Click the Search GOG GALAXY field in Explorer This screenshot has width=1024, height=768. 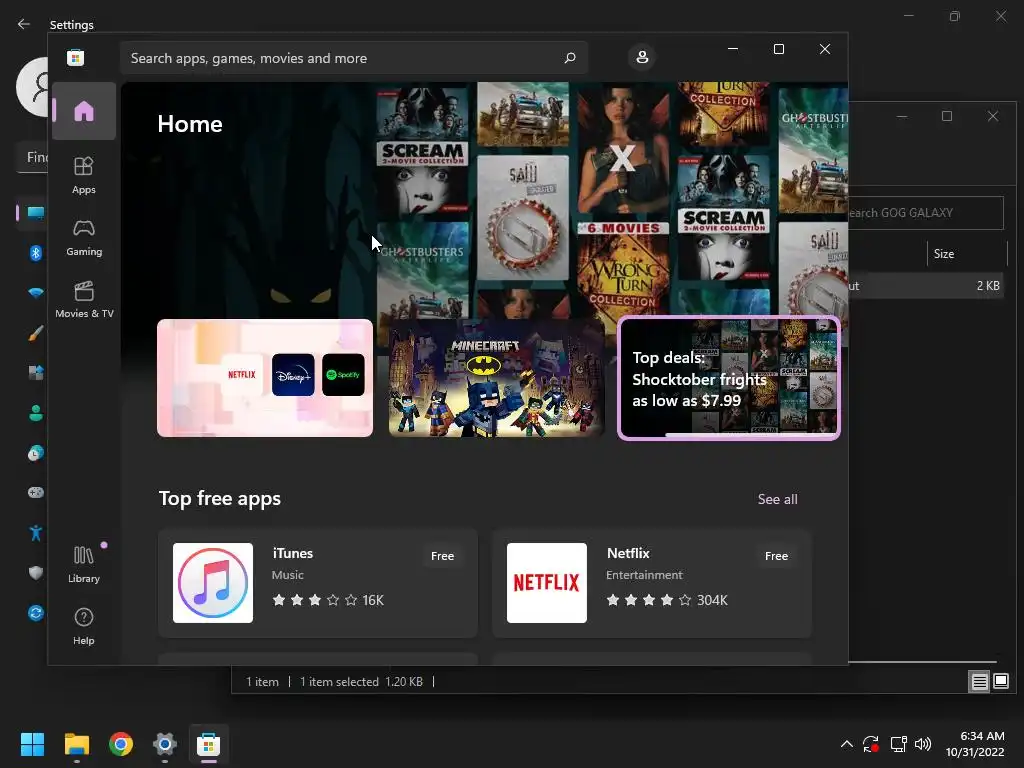[925, 213]
